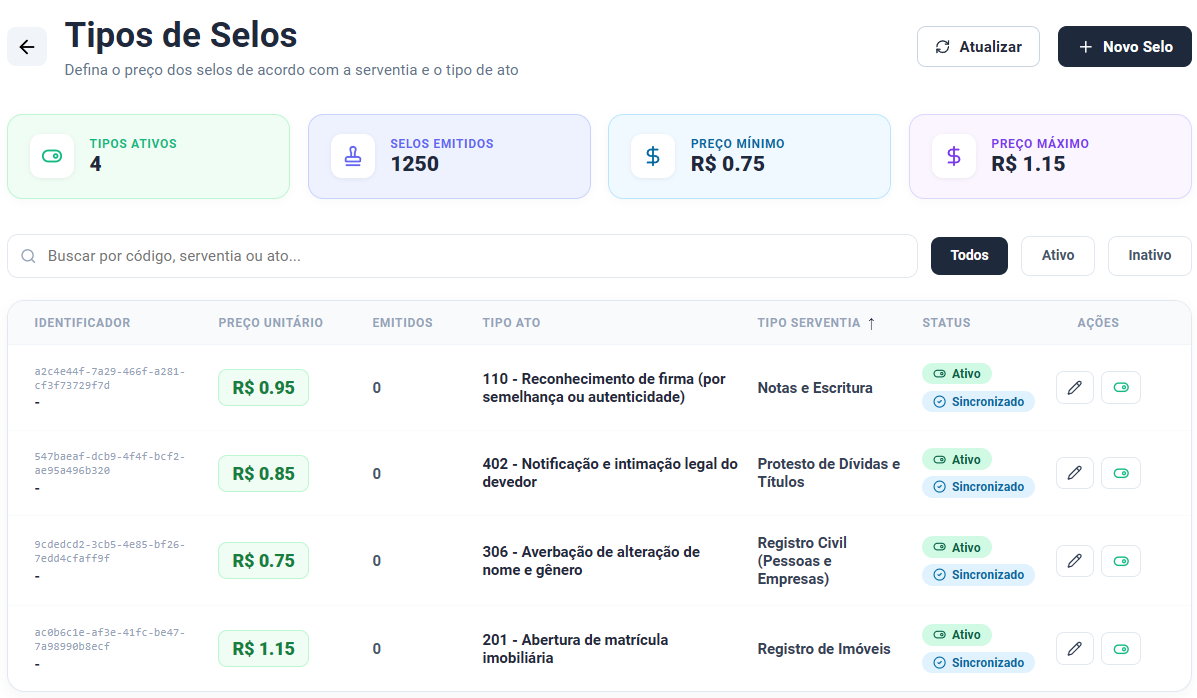Screen dimensions: 1197x698
Task: Click the Ativo badge in the R$ 1.15 row
Action: point(957,635)
